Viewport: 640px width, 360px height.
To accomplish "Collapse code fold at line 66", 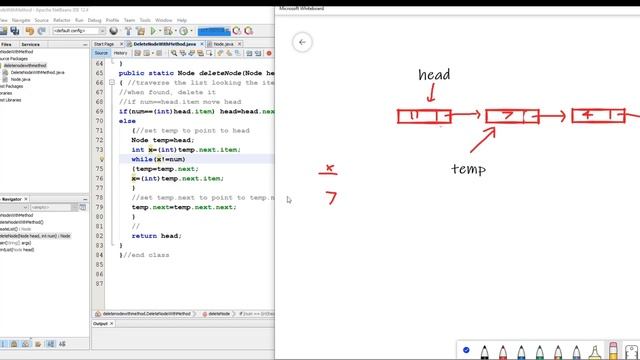I will (111, 82).
